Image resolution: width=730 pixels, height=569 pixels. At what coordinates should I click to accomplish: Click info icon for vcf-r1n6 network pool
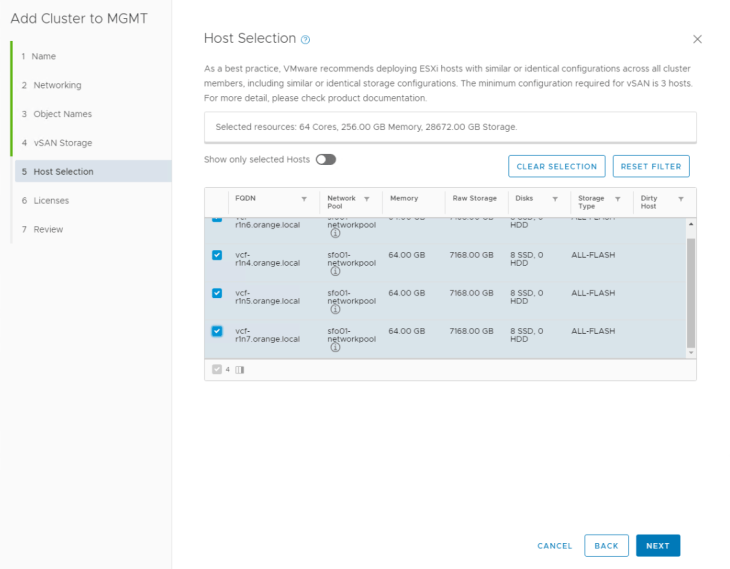[335, 233]
